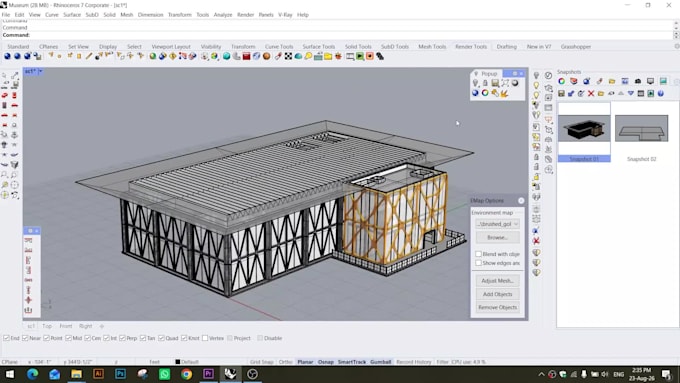The image size is (680, 383).
Task: Switch to the Grasshopper toolbar tab
Action: pyautogui.click(x=575, y=46)
